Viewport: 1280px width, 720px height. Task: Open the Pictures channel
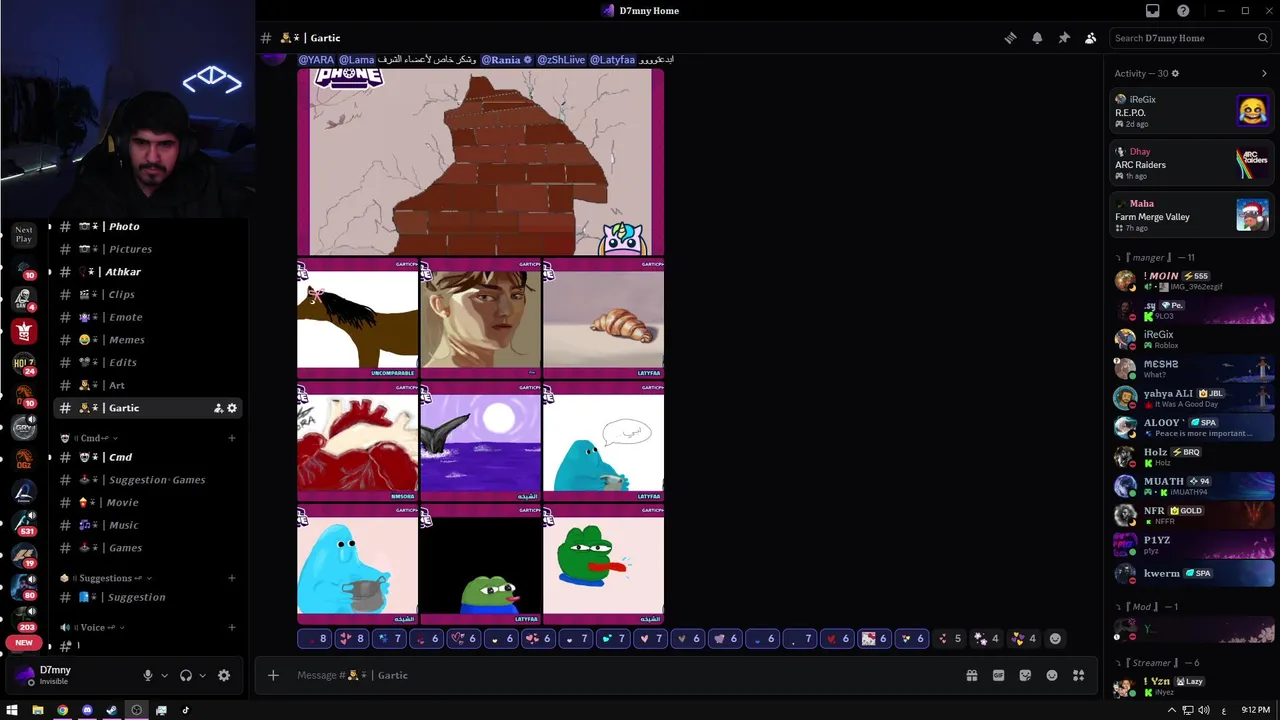pyautogui.click(x=148, y=249)
